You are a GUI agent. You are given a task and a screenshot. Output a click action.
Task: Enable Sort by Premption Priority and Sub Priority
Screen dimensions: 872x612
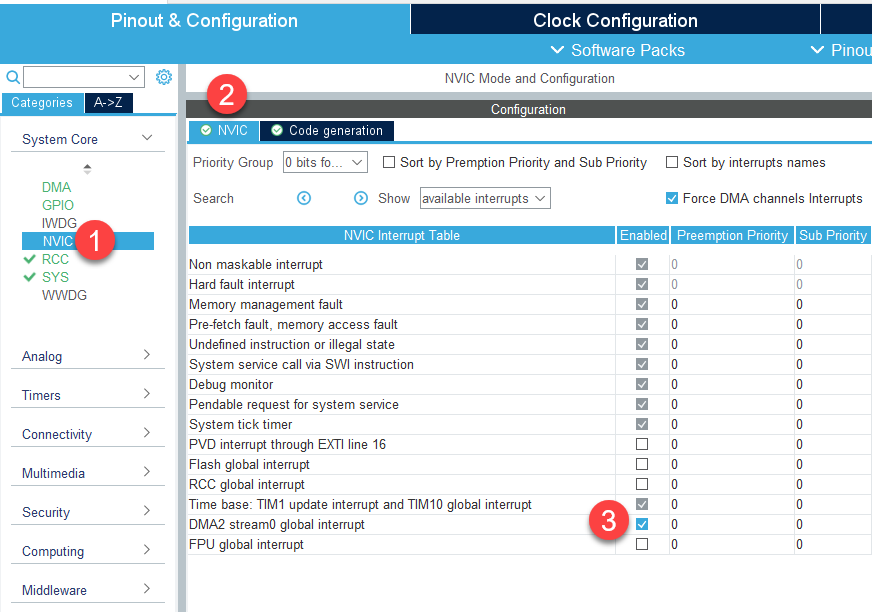tap(389, 162)
